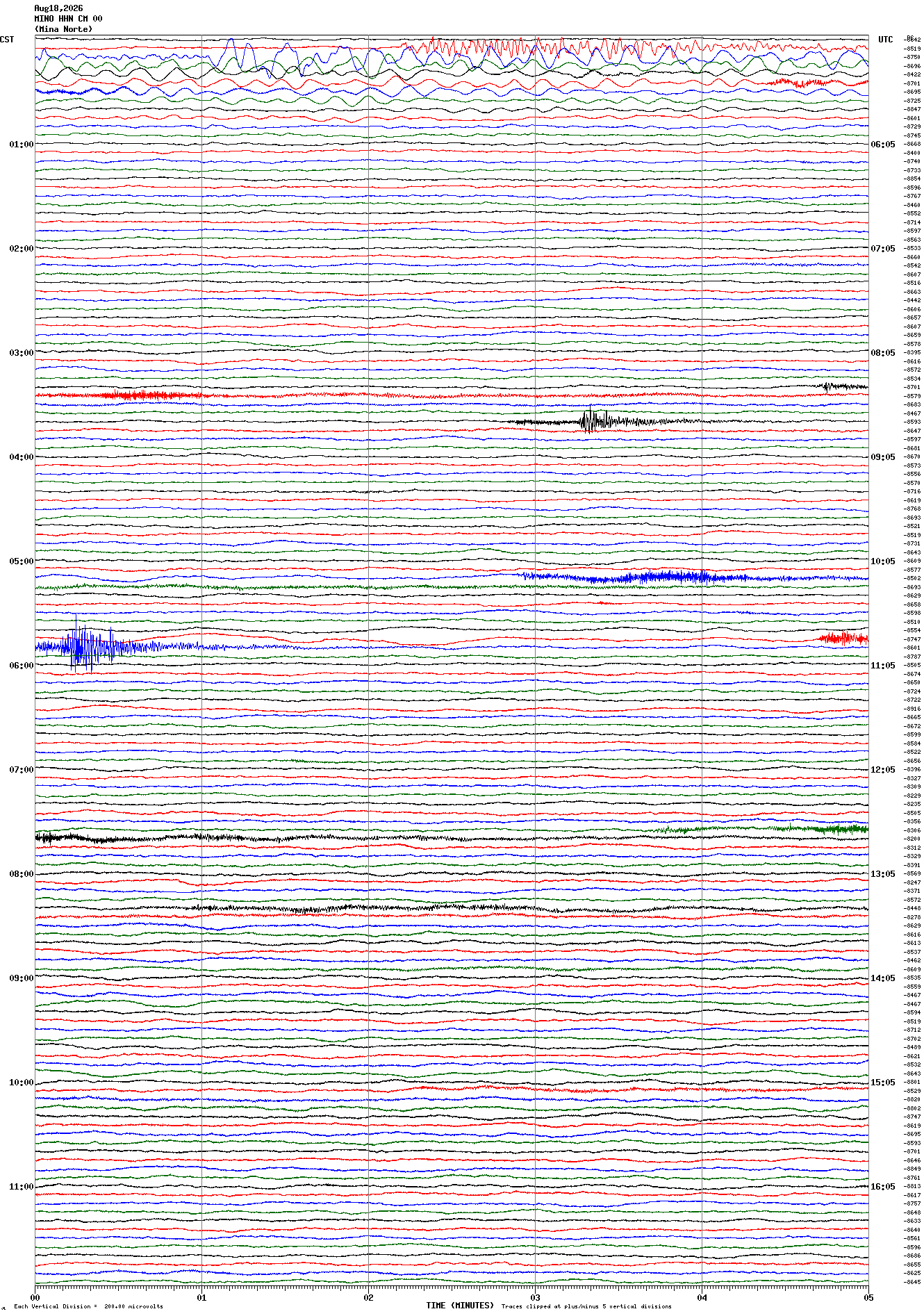Viewport: 924px width, 1316px height.
Task: Click the 10:05 UTC time label
Action: [883, 561]
